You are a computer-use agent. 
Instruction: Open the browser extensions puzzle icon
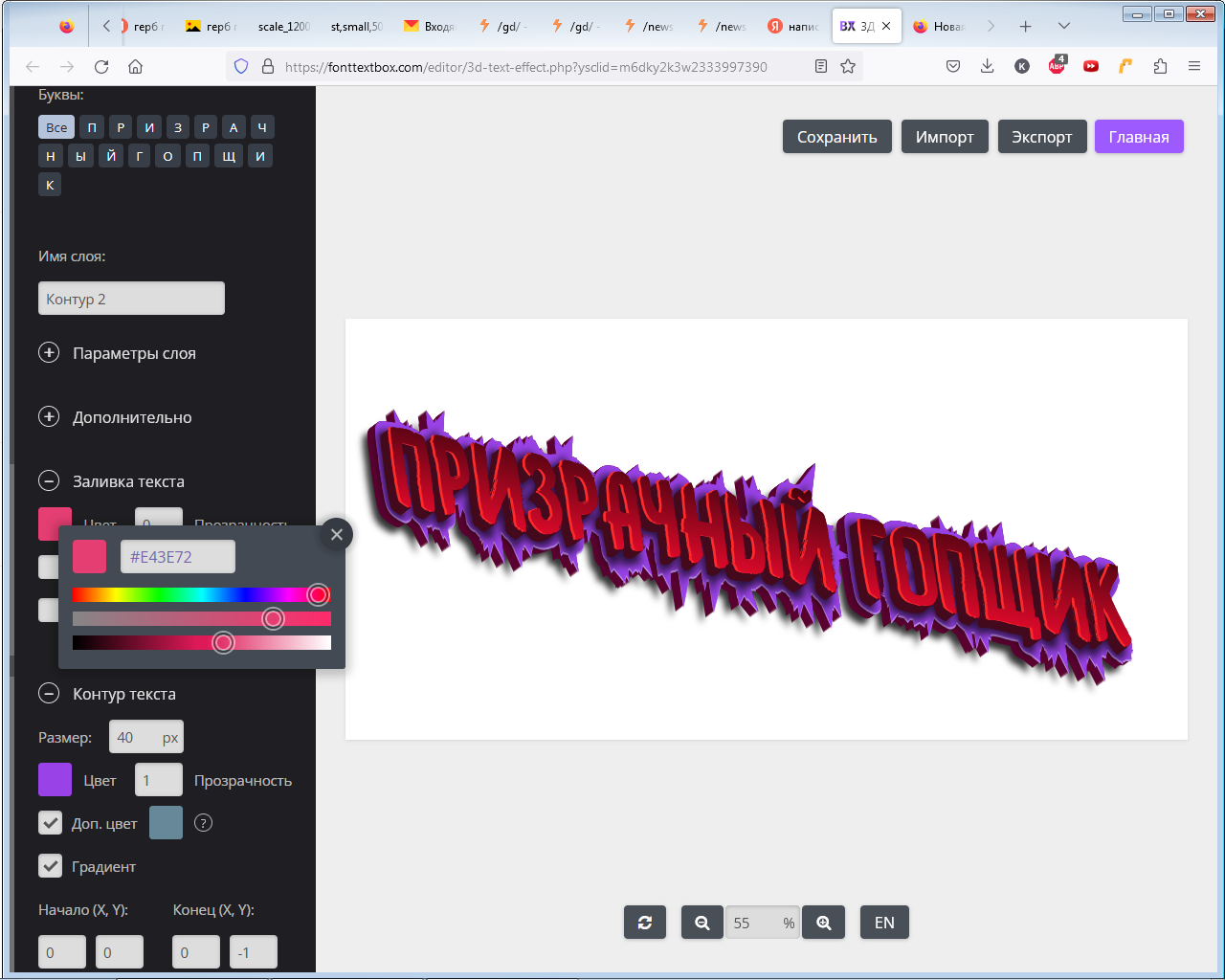pyautogui.click(x=1160, y=66)
